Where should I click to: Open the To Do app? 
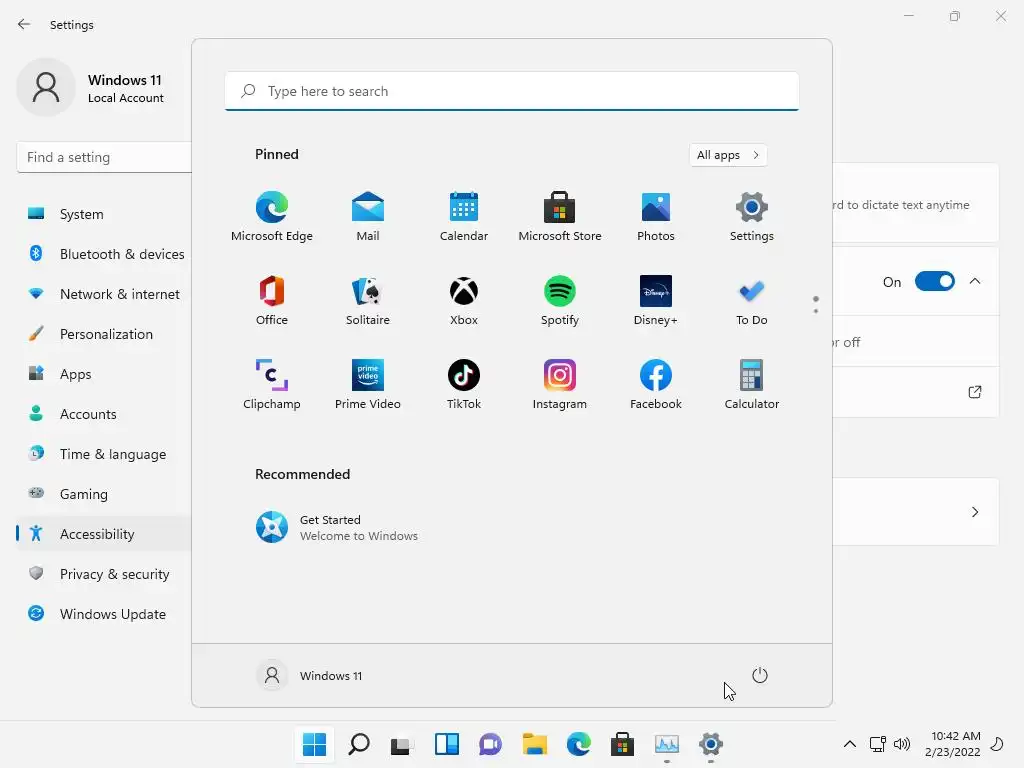click(x=752, y=301)
